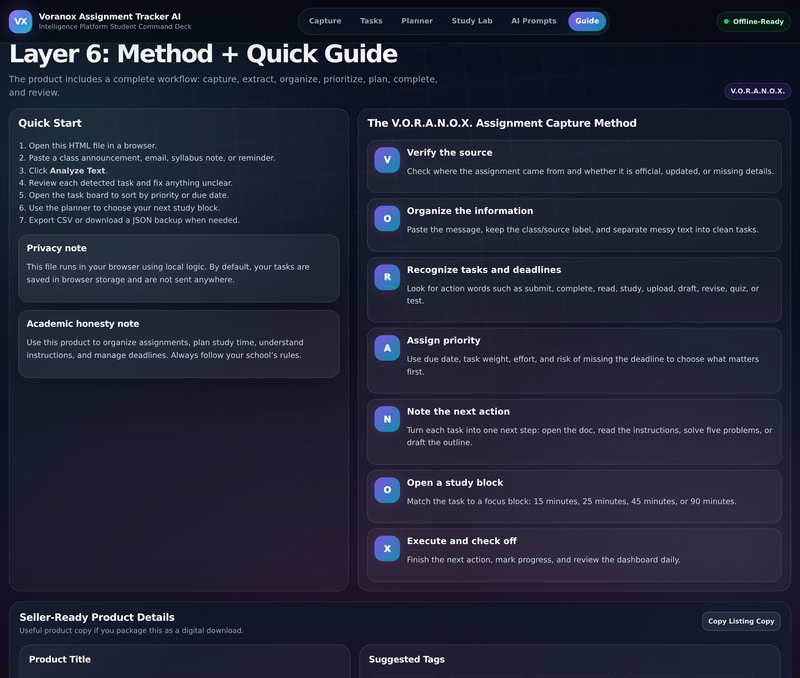The width and height of the screenshot is (800, 678).
Task: Open the Capture tab
Action: (x=325, y=21)
